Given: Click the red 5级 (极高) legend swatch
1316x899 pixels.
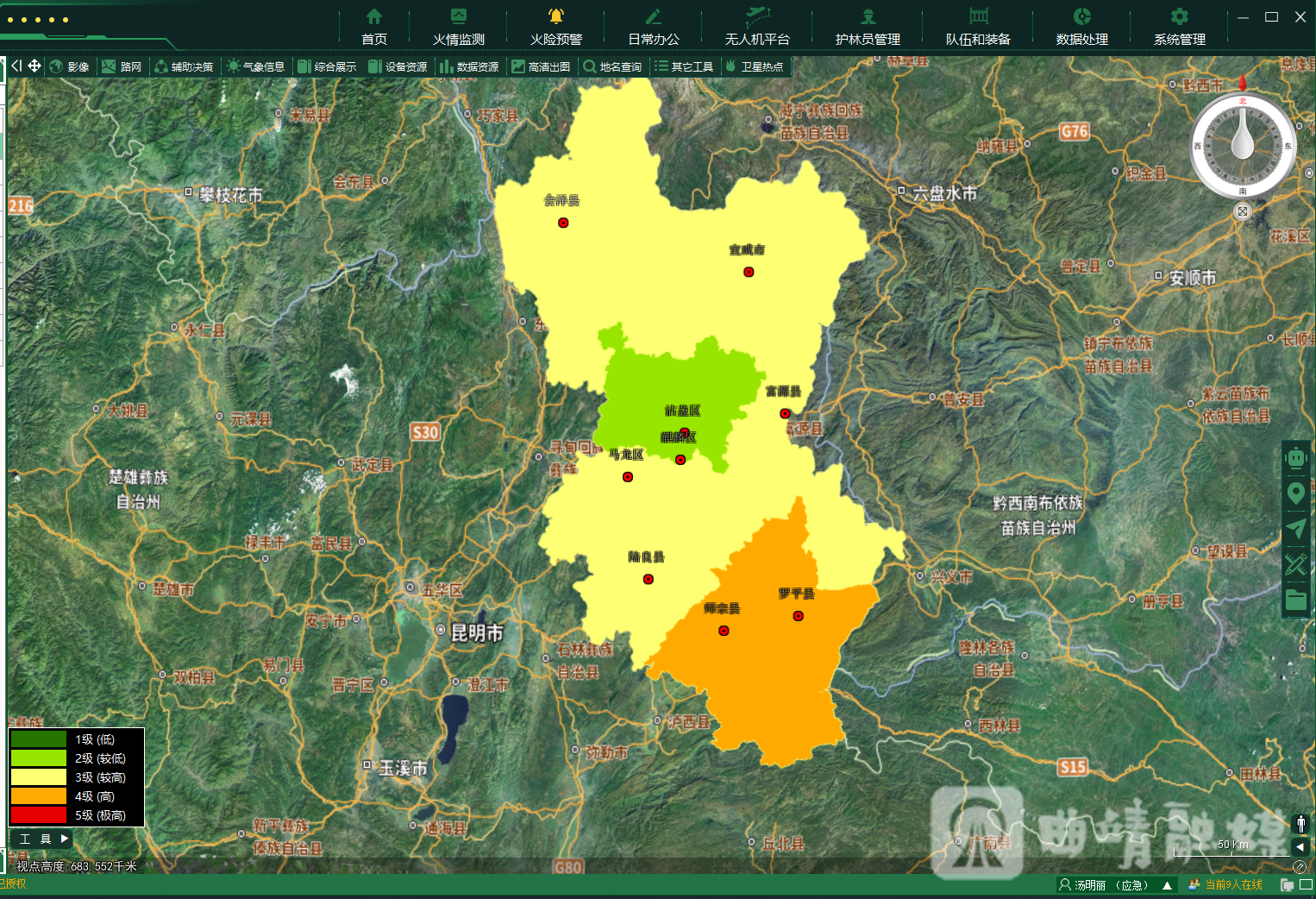Looking at the screenshot, I should coord(39,815).
